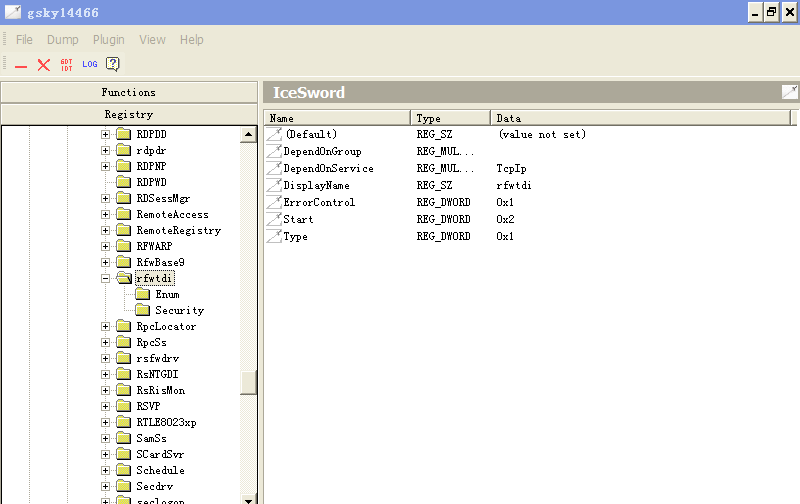Click the Security subkey folder icon
The image size is (800, 504).
[143, 310]
